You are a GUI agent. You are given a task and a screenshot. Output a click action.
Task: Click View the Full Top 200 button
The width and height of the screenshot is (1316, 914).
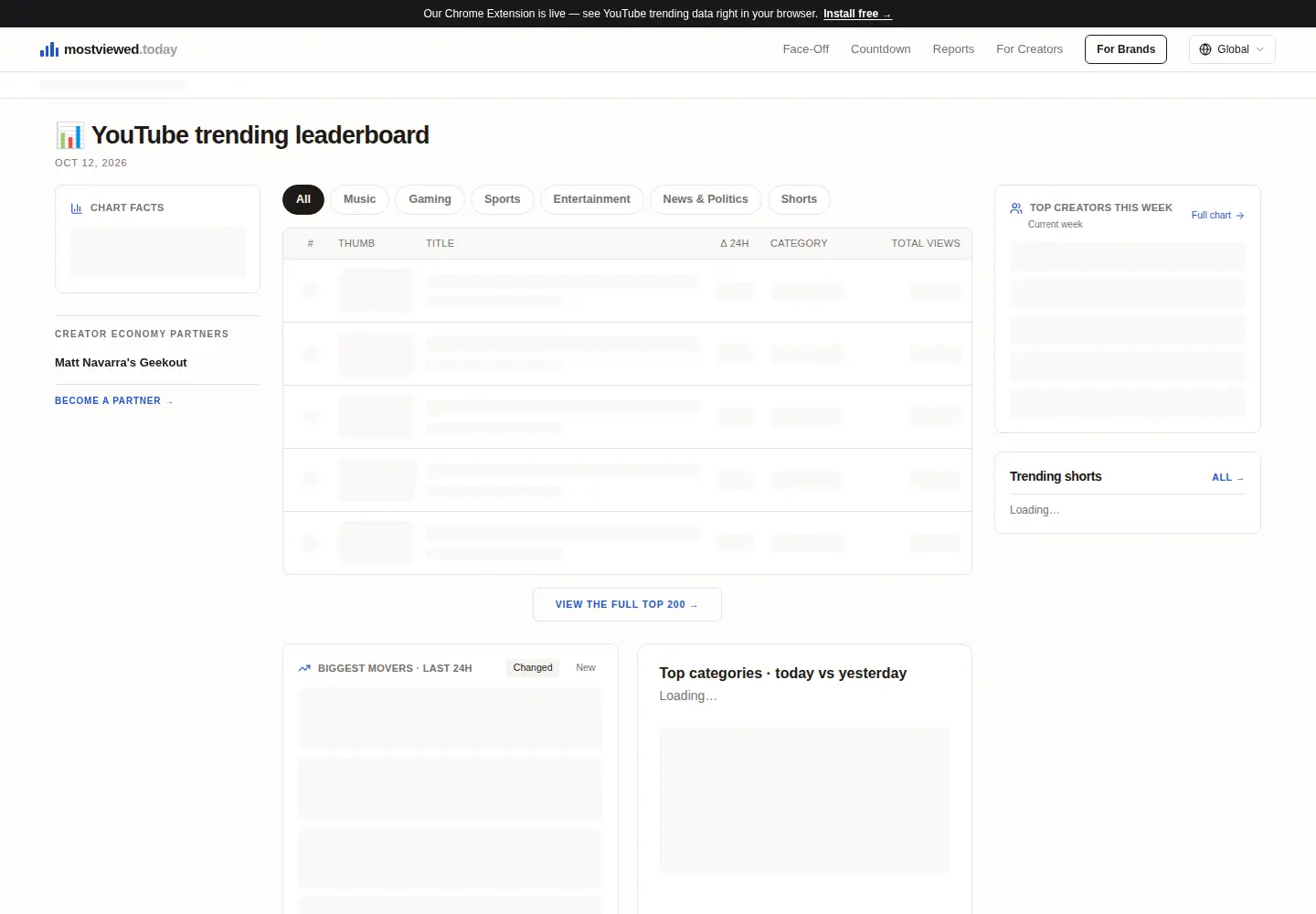click(x=627, y=605)
